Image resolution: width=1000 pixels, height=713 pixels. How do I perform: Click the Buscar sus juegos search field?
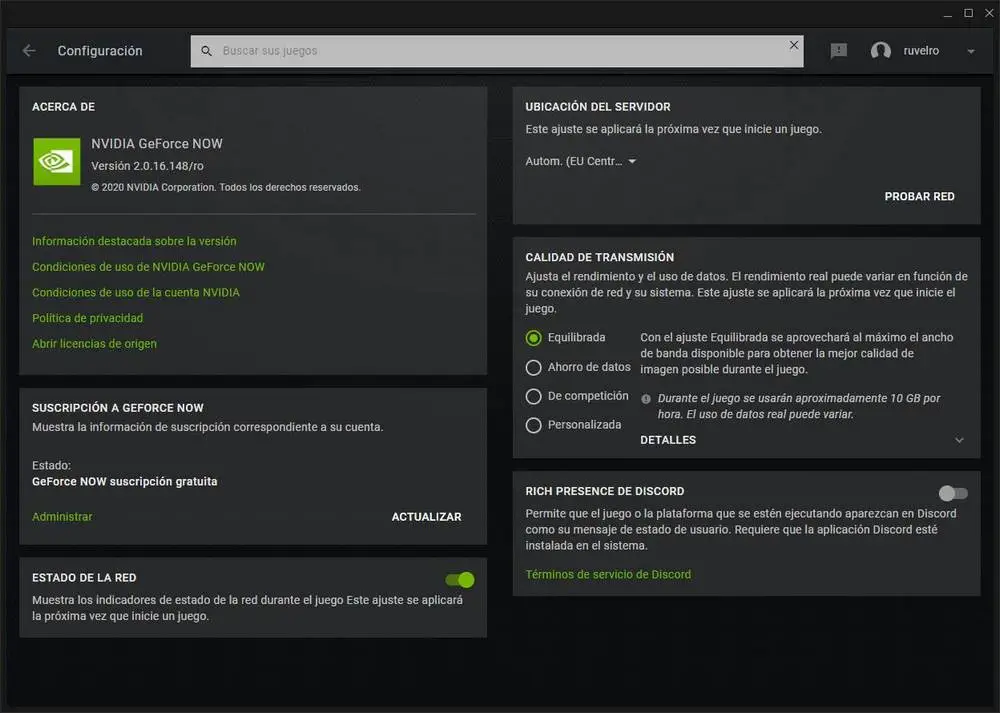click(x=497, y=51)
